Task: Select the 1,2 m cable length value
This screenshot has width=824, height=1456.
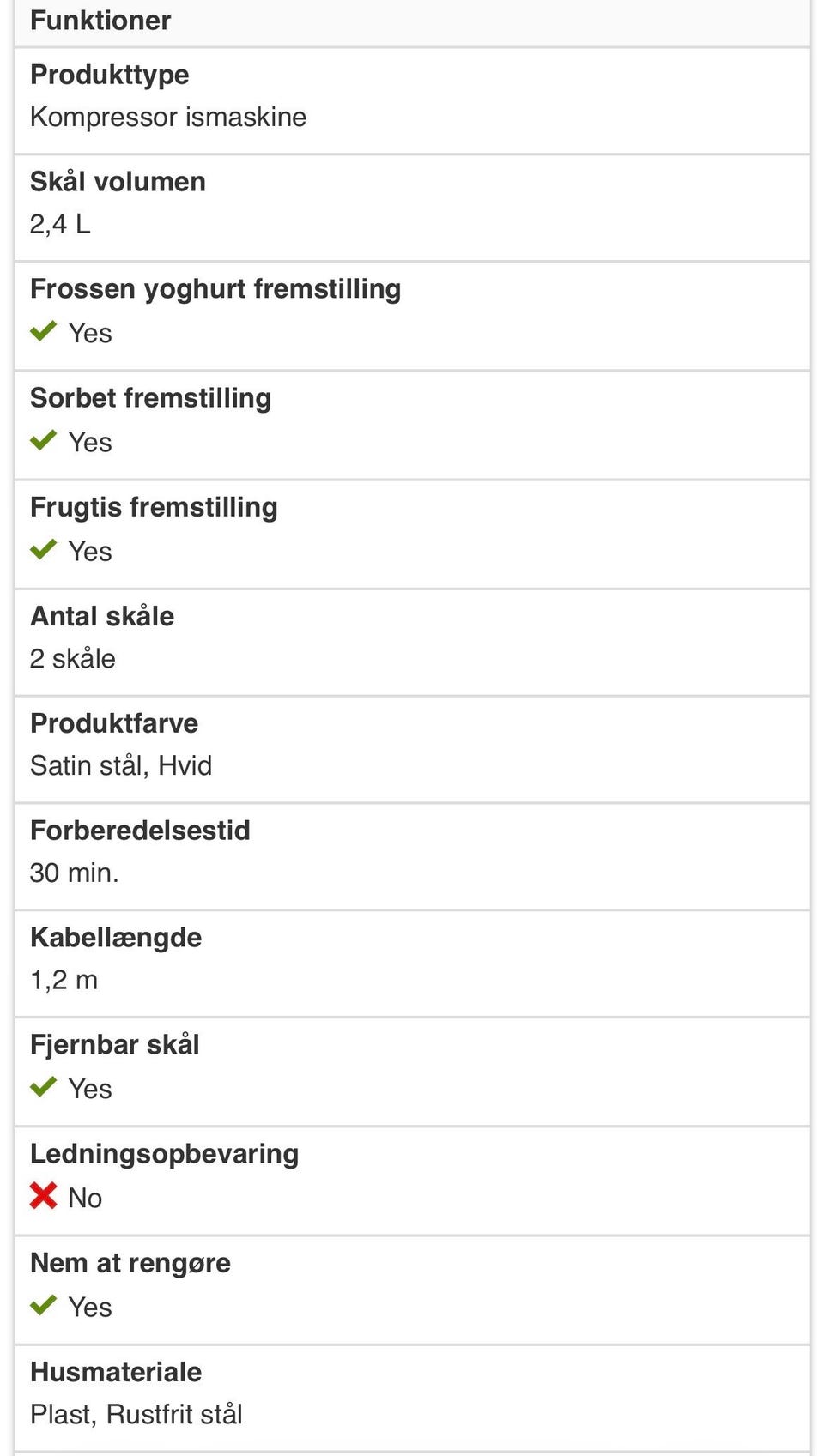Action: (64, 980)
